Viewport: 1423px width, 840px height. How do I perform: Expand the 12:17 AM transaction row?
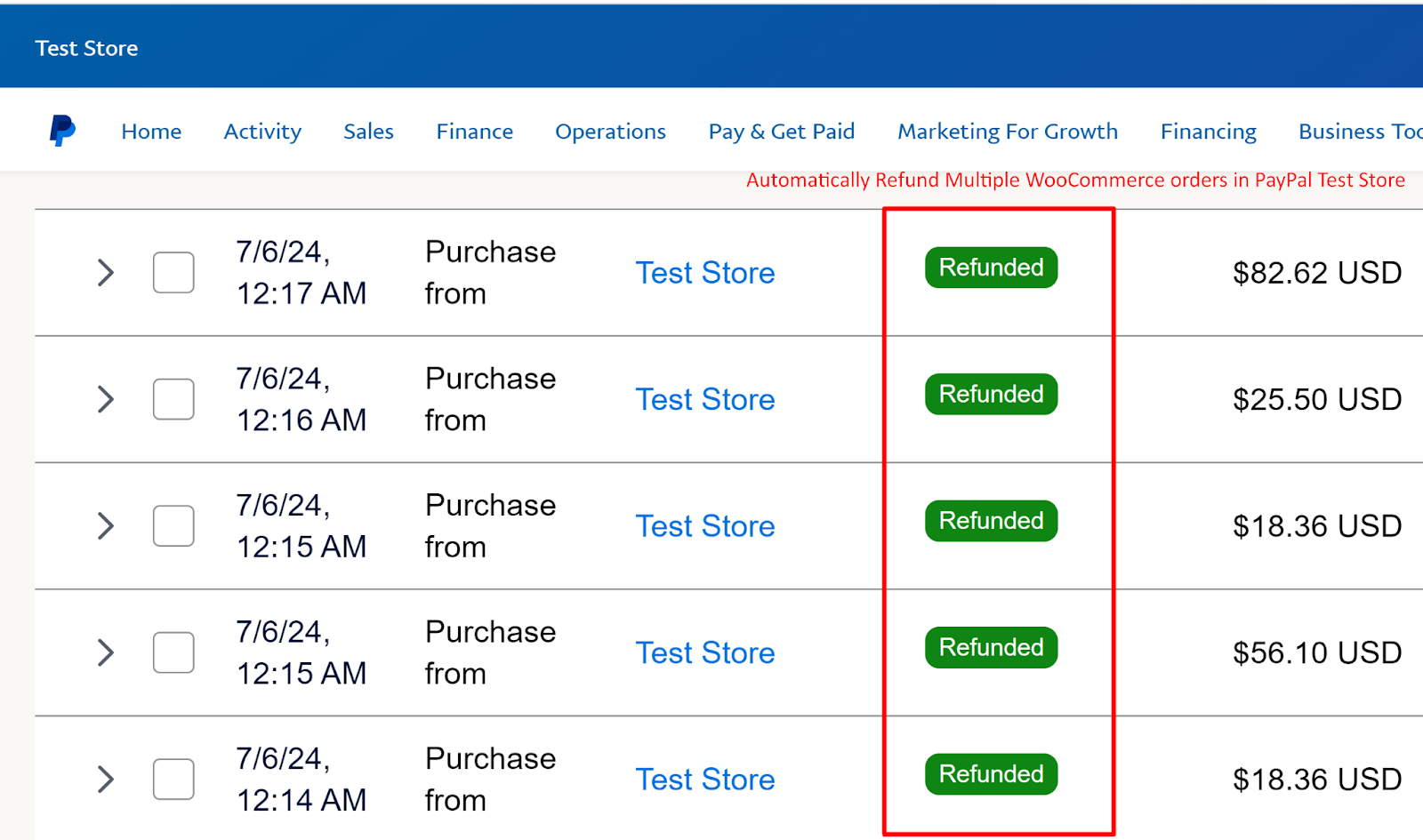coord(105,273)
